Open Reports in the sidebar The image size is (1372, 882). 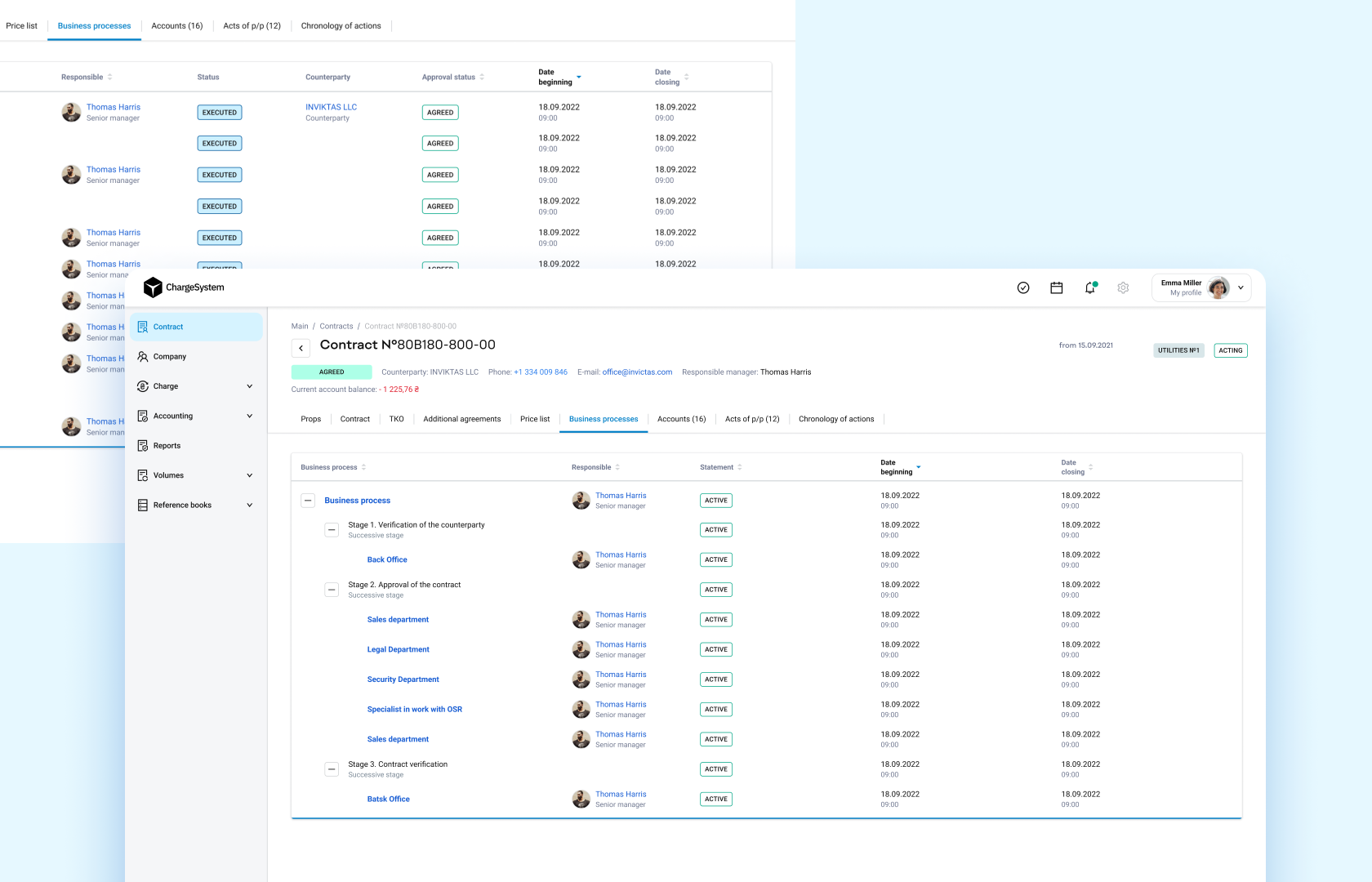click(x=167, y=446)
